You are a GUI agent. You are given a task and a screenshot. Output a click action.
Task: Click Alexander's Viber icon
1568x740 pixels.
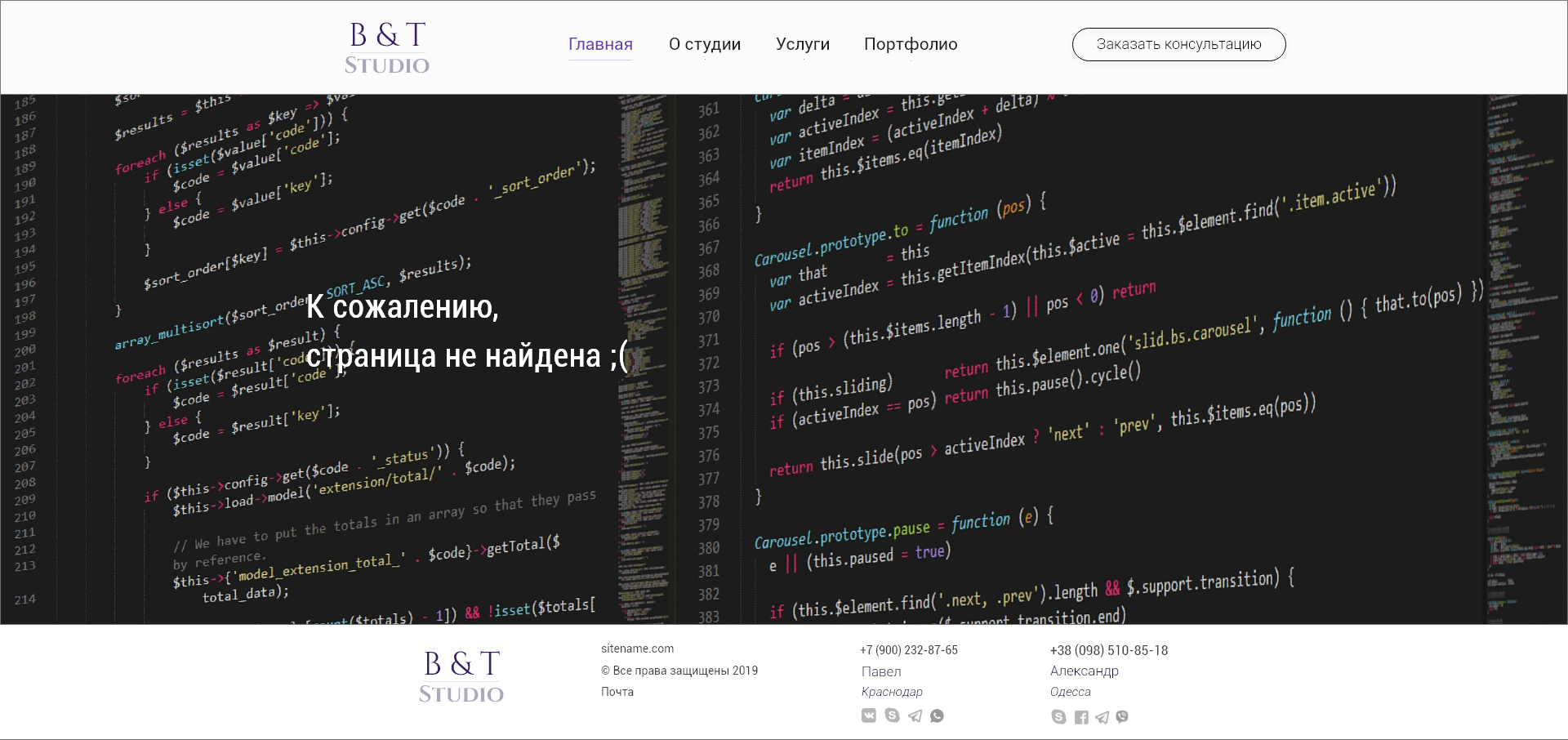pos(1123,717)
